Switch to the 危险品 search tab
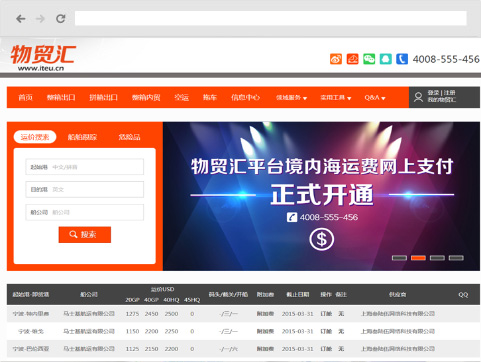The height and width of the screenshot is (362, 481). 129,137
